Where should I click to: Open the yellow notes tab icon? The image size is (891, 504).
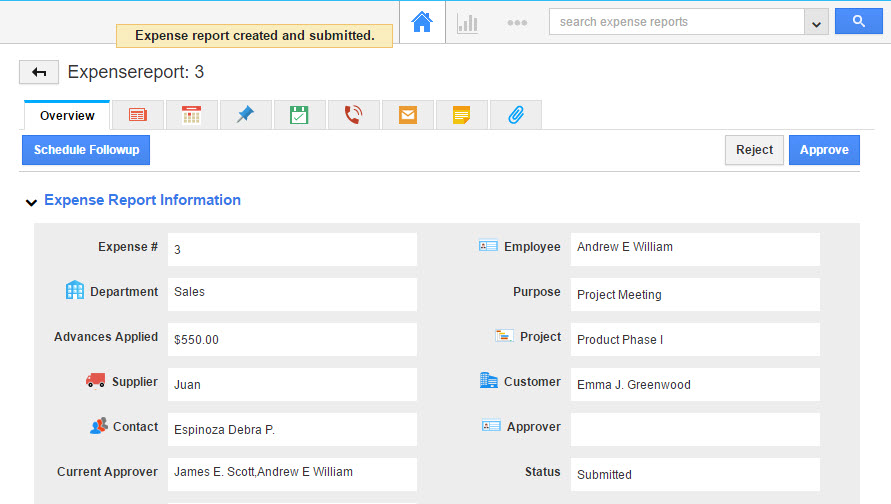[461, 115]
